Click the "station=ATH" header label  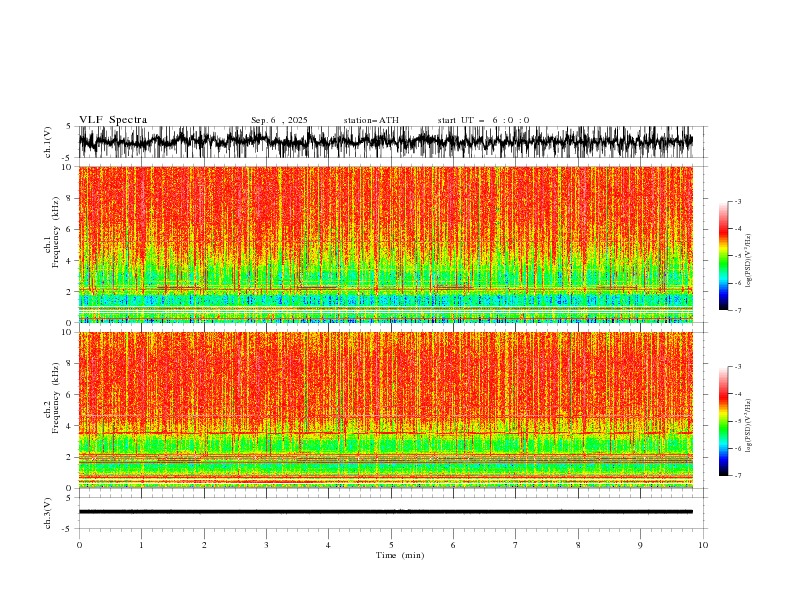(x=371, y=120)
